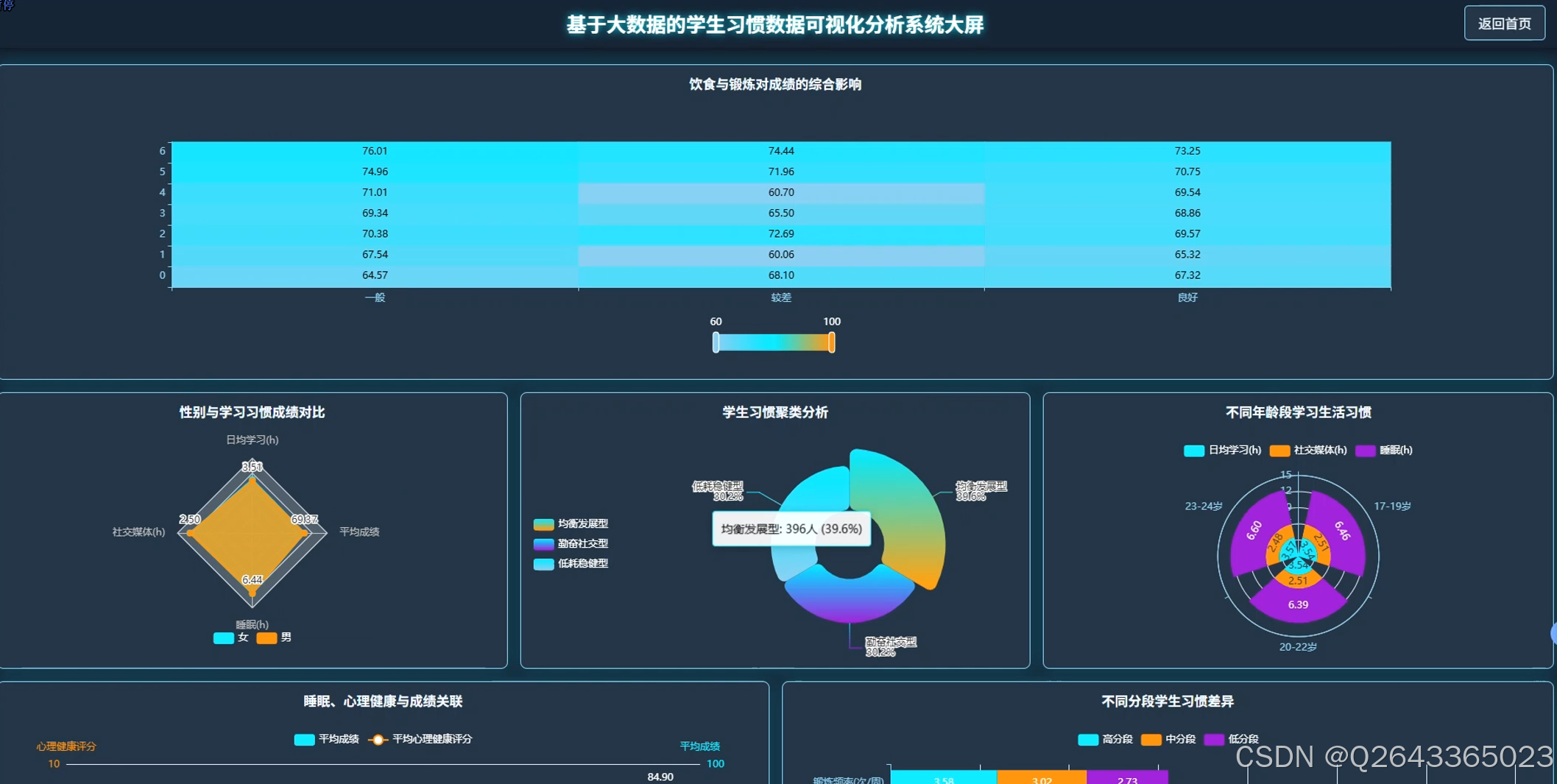Click the 20-22岁 sector in the polar chart

1298,605
